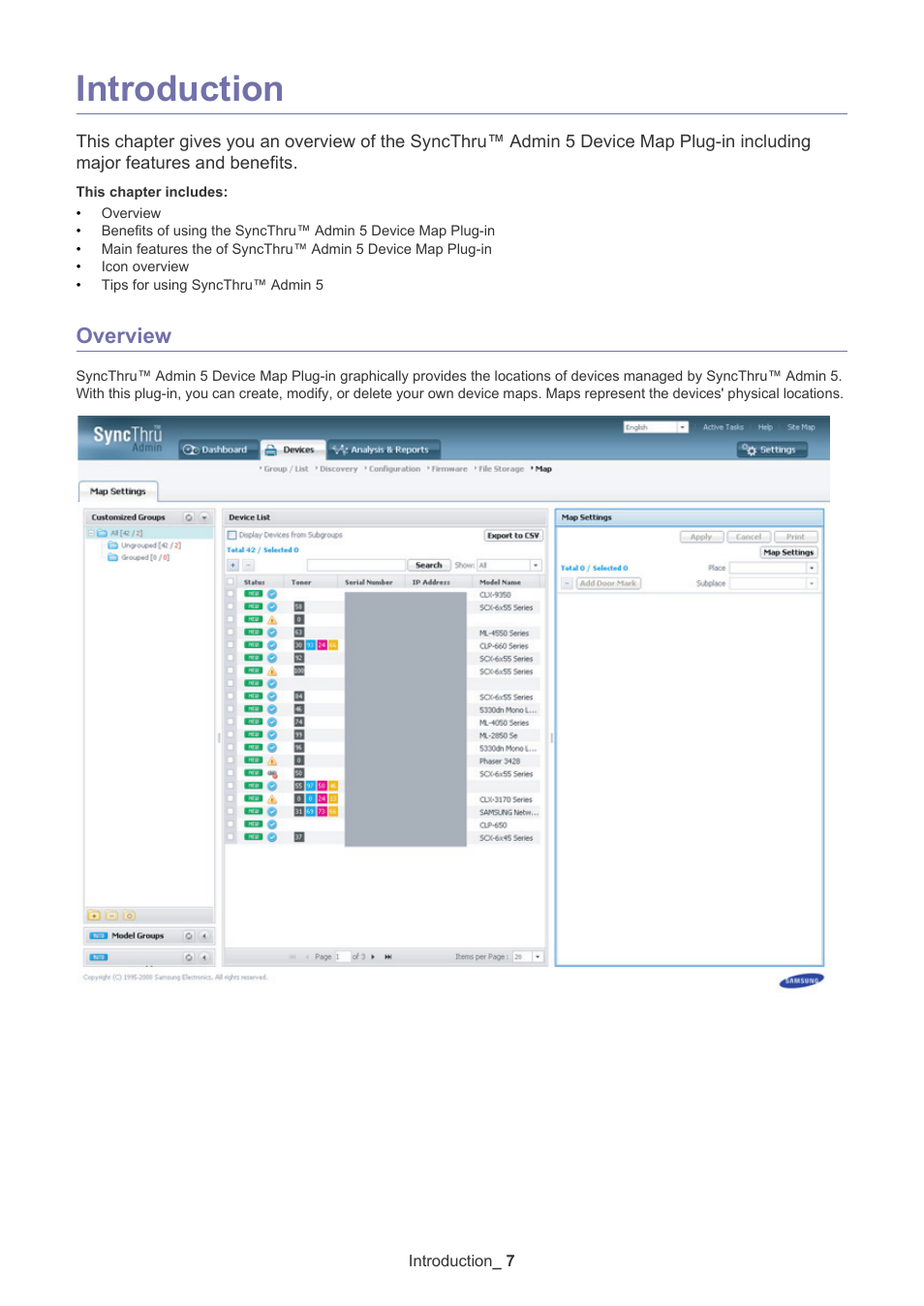Screen dimensions: 924x1306
Task: Go to the last page of devices
Action: [387, 957]
